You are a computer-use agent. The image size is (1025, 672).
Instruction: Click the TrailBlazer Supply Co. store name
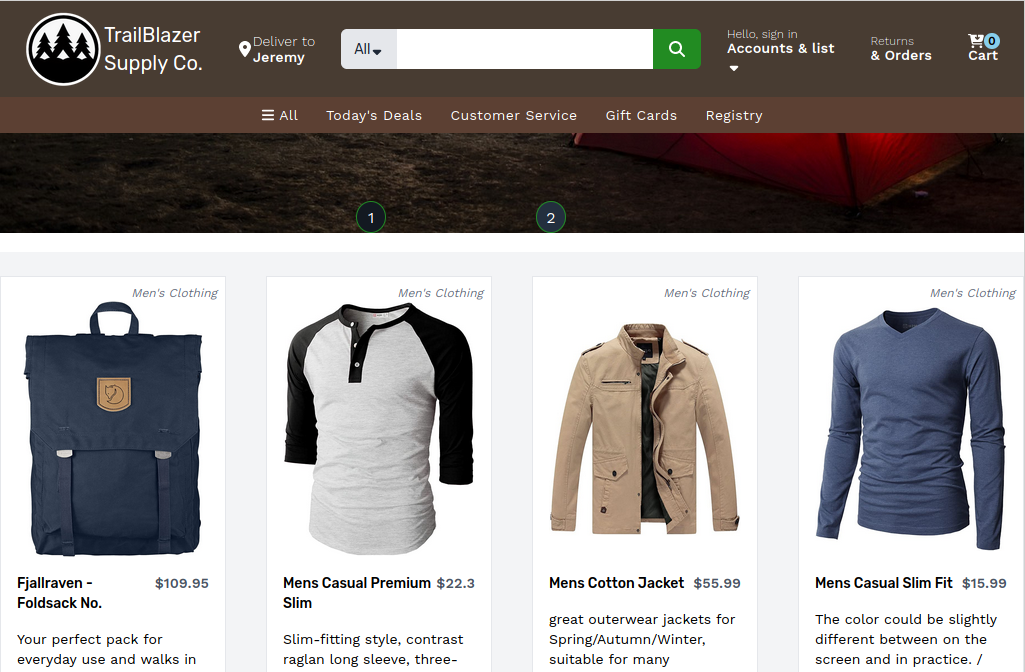[154, 49]
